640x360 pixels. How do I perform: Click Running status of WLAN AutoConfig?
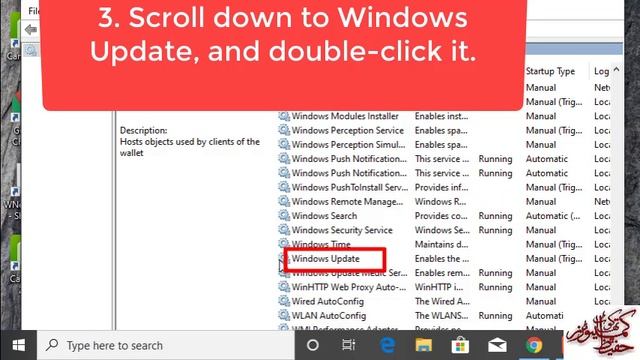tap(495, 316)
